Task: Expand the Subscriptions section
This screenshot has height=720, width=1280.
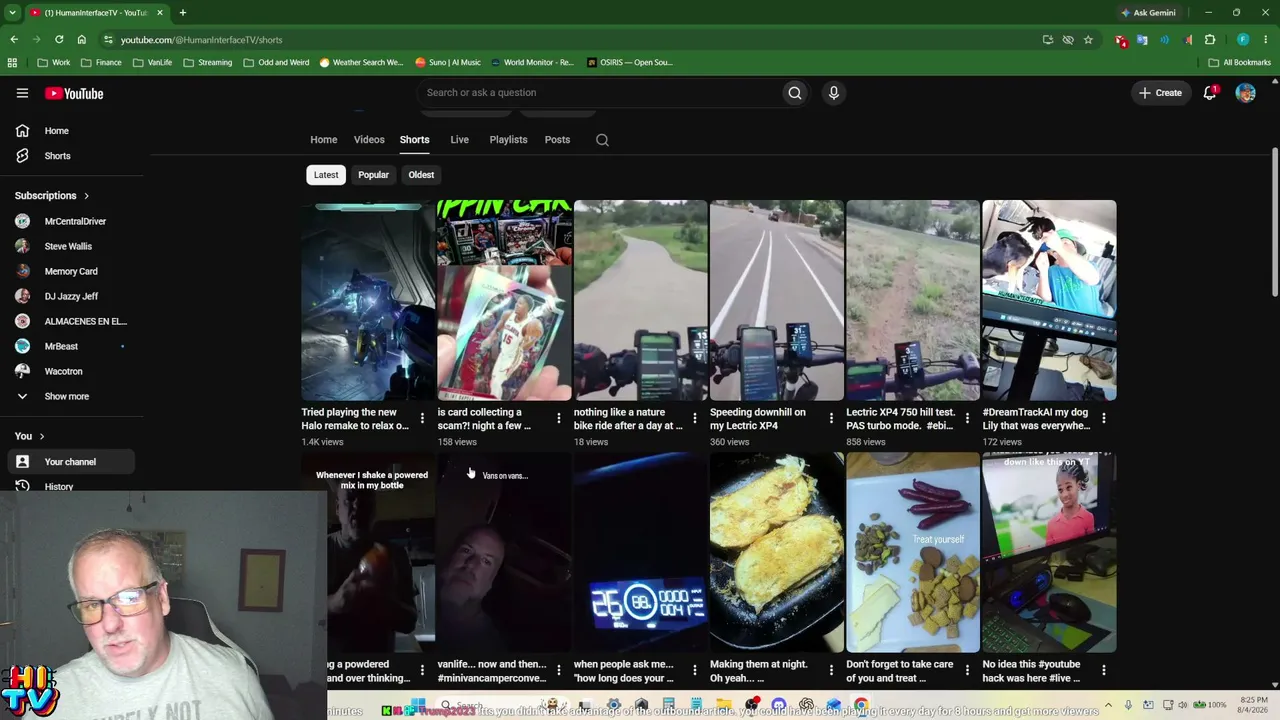Action: 52,196
